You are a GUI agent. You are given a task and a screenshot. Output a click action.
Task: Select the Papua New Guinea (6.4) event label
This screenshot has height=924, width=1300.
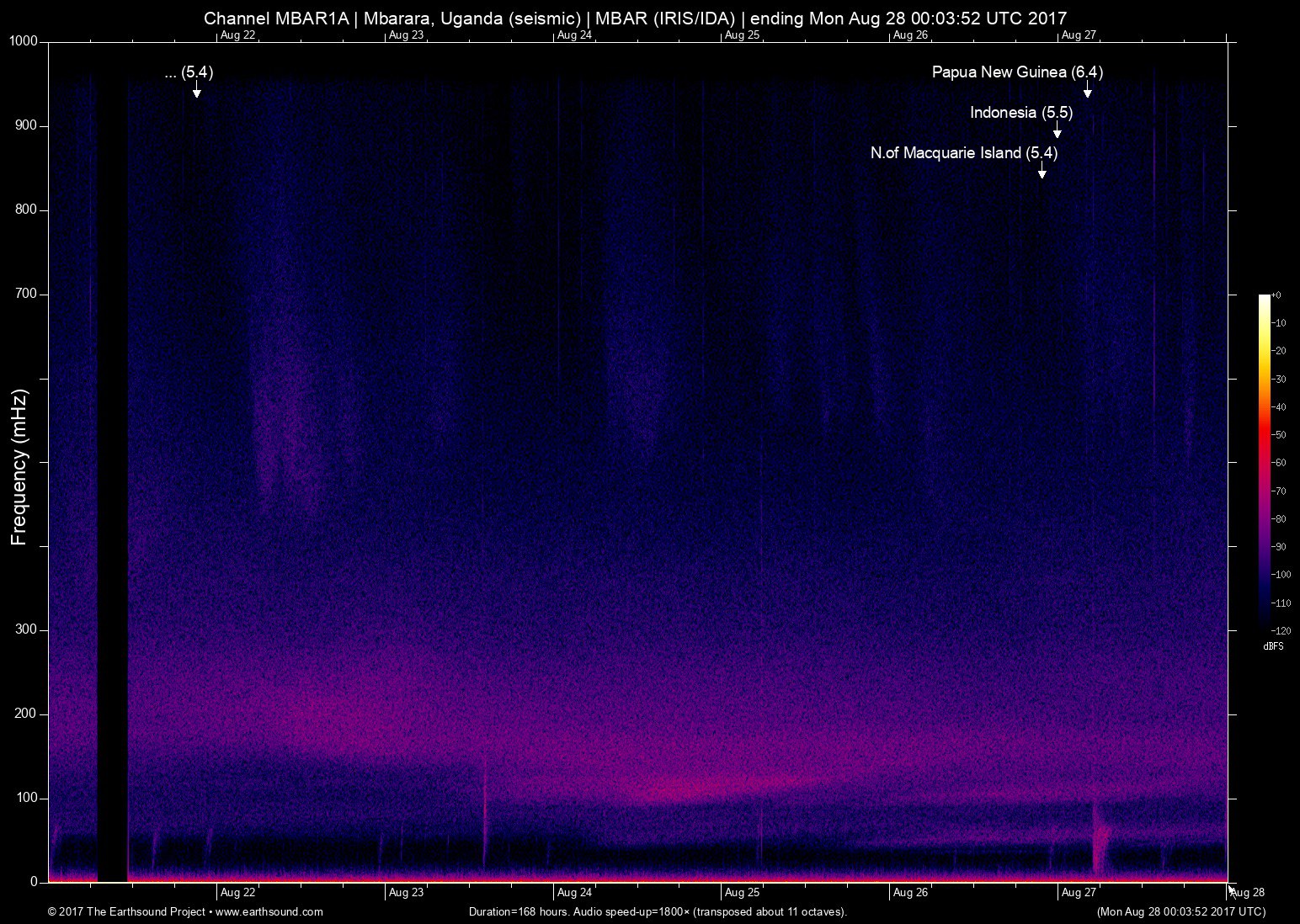(x=1017, y=72)
